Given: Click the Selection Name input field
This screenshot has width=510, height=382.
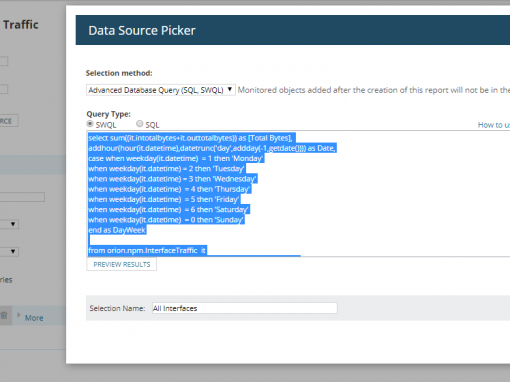Looking at the screenshot, I should tap(245, 308).
